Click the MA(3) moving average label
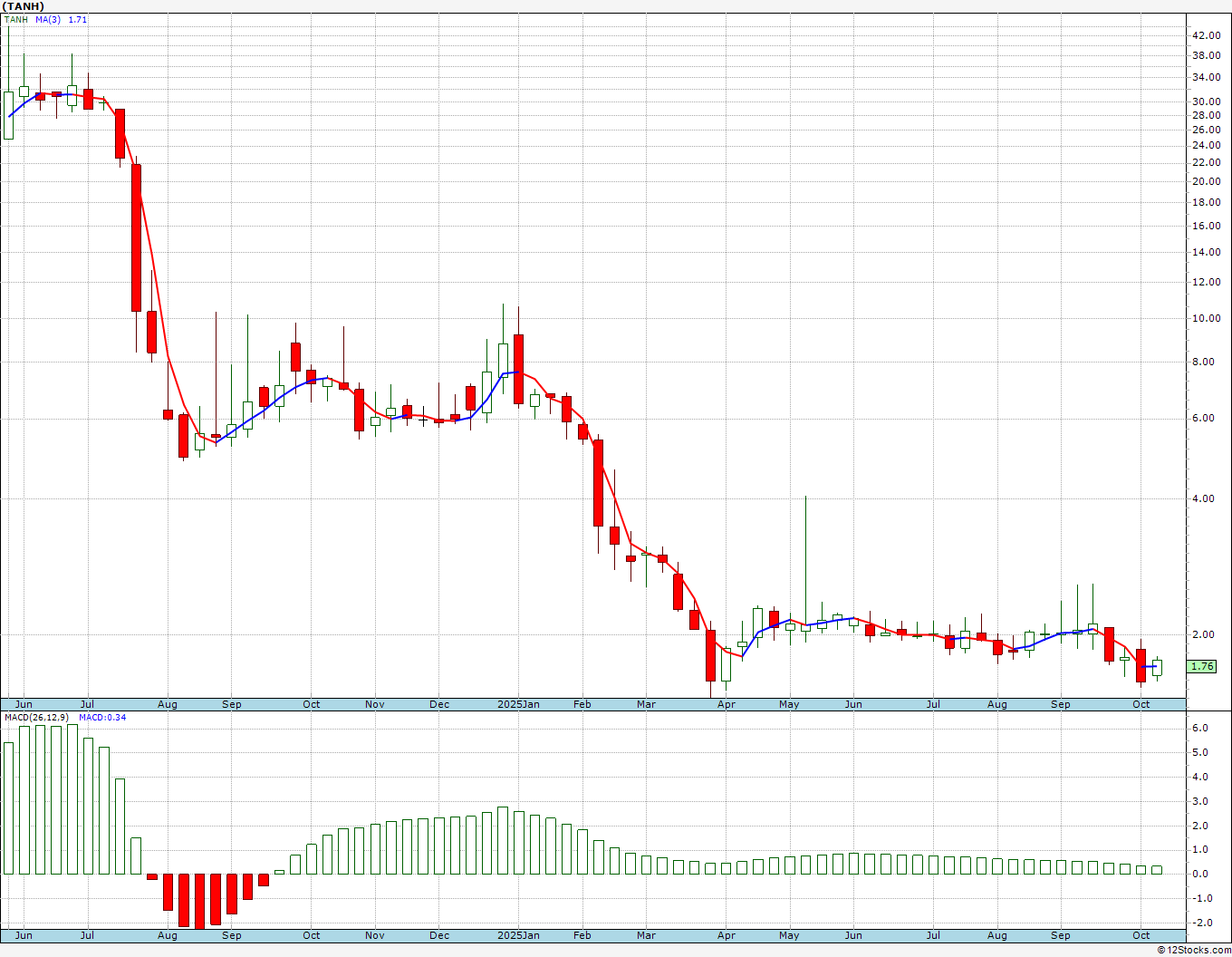Screen dimensions: 1232x957 tap(49, 19)
